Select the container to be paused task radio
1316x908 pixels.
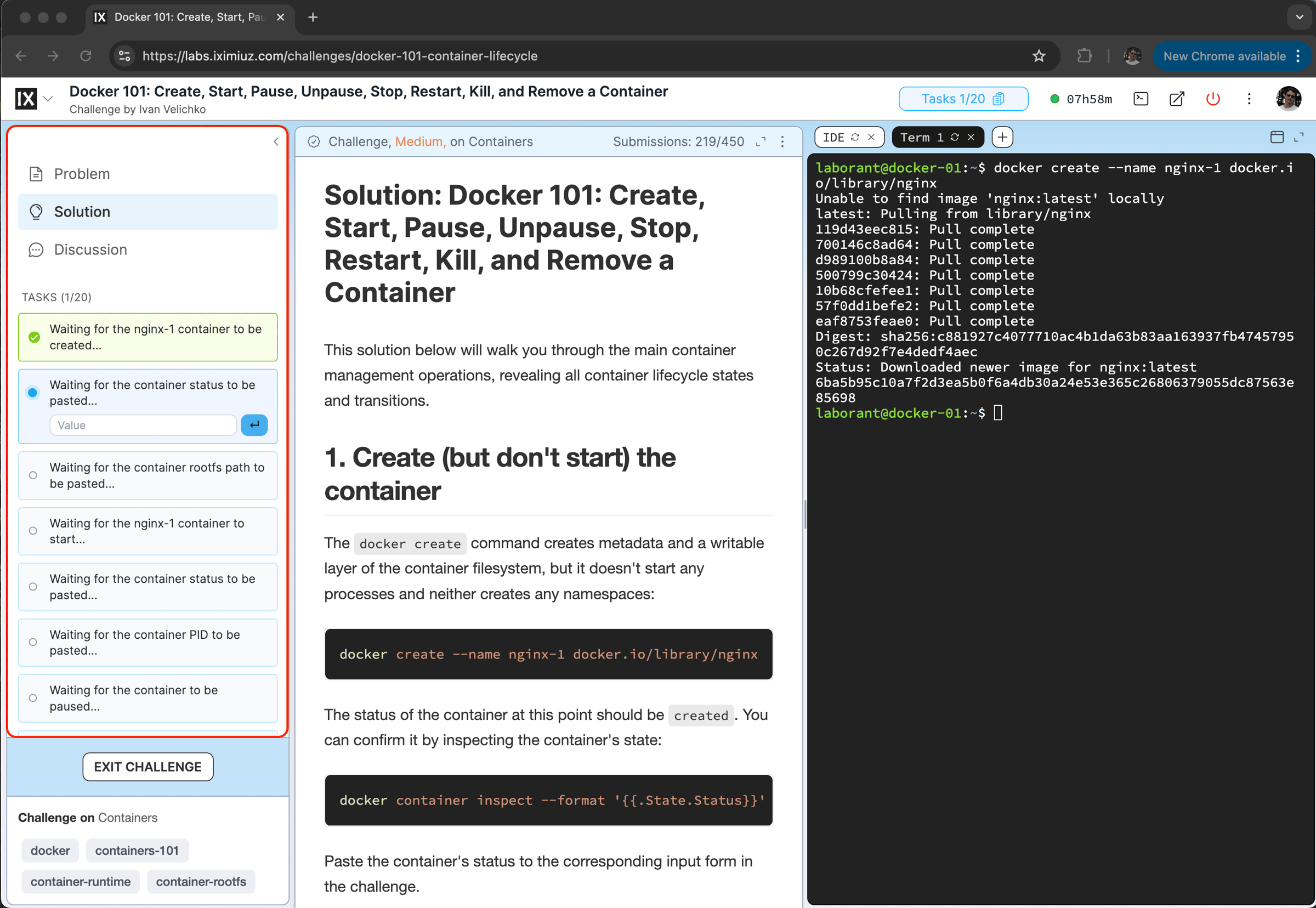[x=33, y=697]
